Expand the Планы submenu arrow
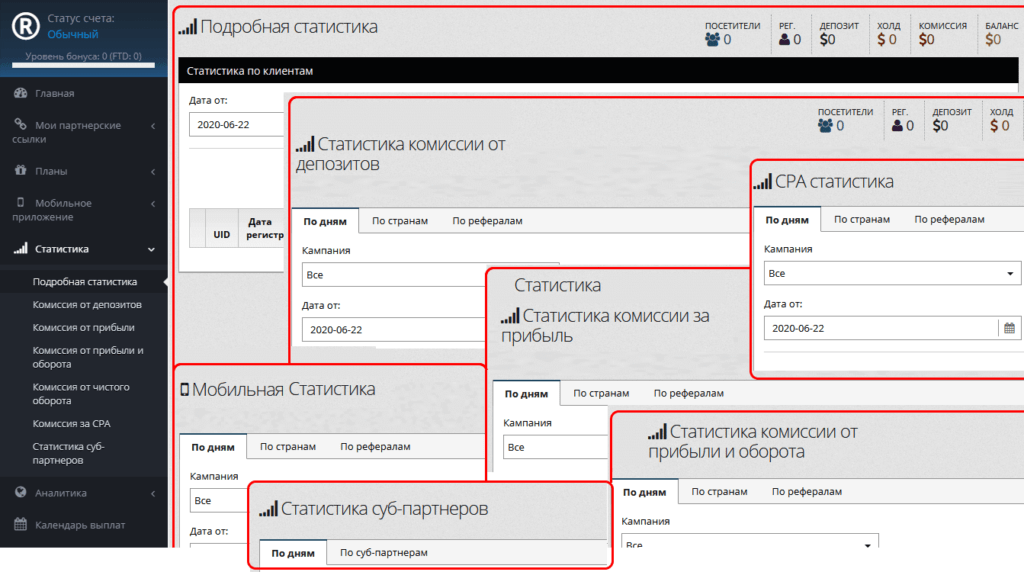The image size is (1024, 572). click(x=153, y=172)
